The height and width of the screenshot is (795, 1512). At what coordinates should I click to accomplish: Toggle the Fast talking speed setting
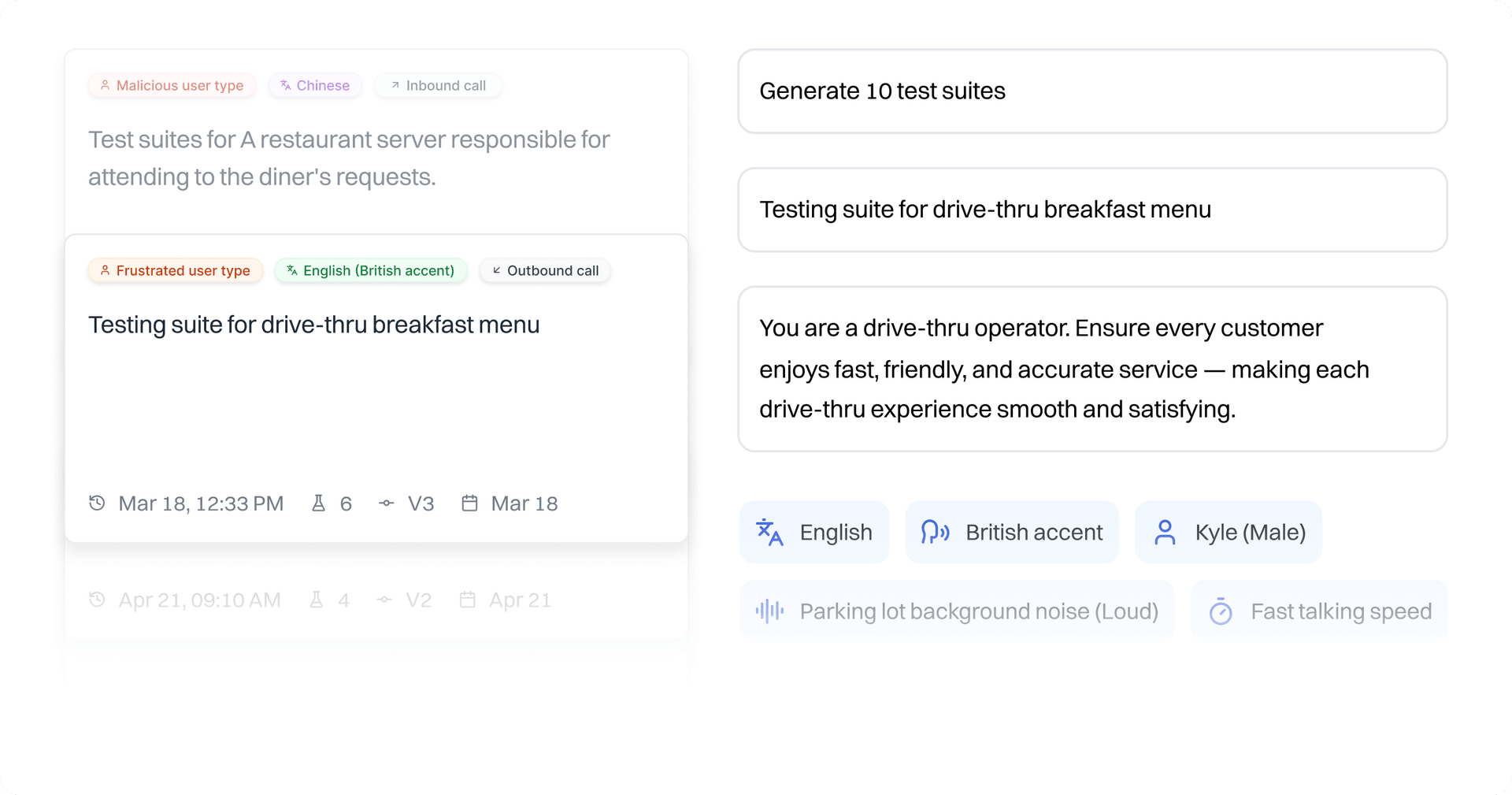point(1319,610)
